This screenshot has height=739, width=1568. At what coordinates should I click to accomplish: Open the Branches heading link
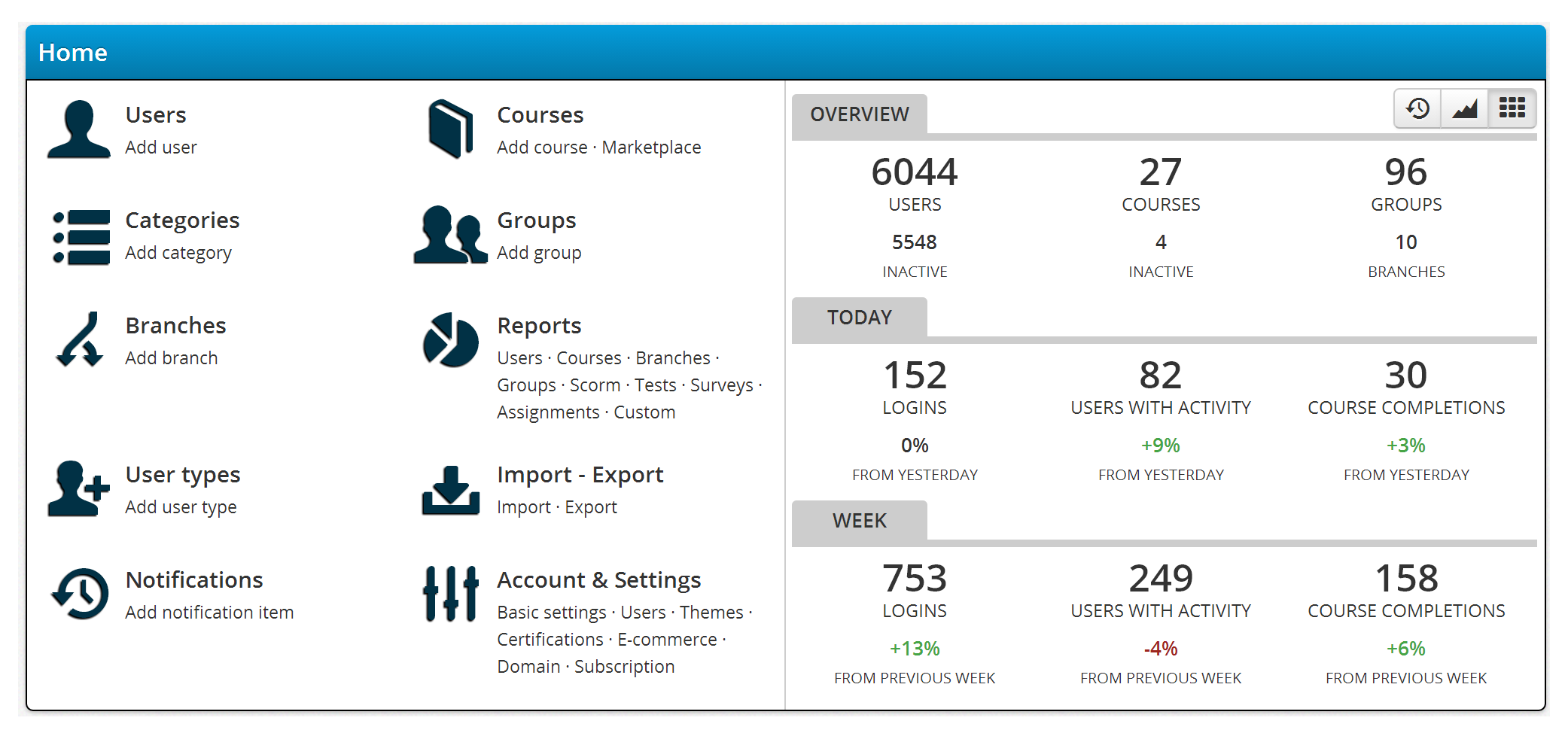point(175,326)
